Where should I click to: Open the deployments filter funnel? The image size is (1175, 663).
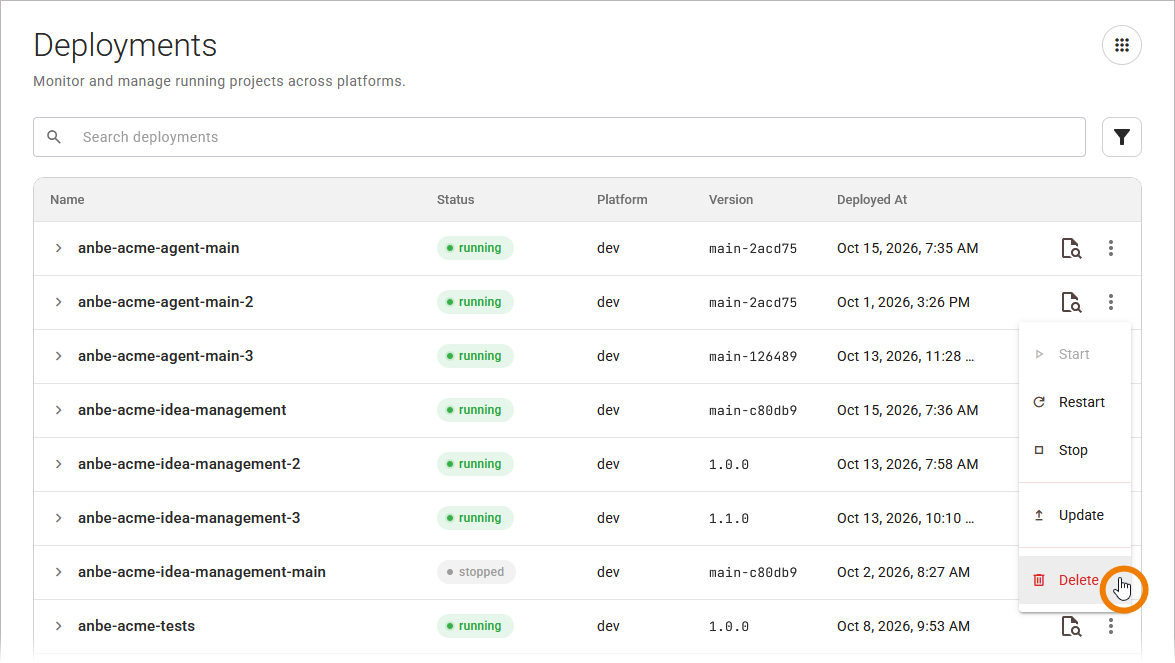point(1121,137)
